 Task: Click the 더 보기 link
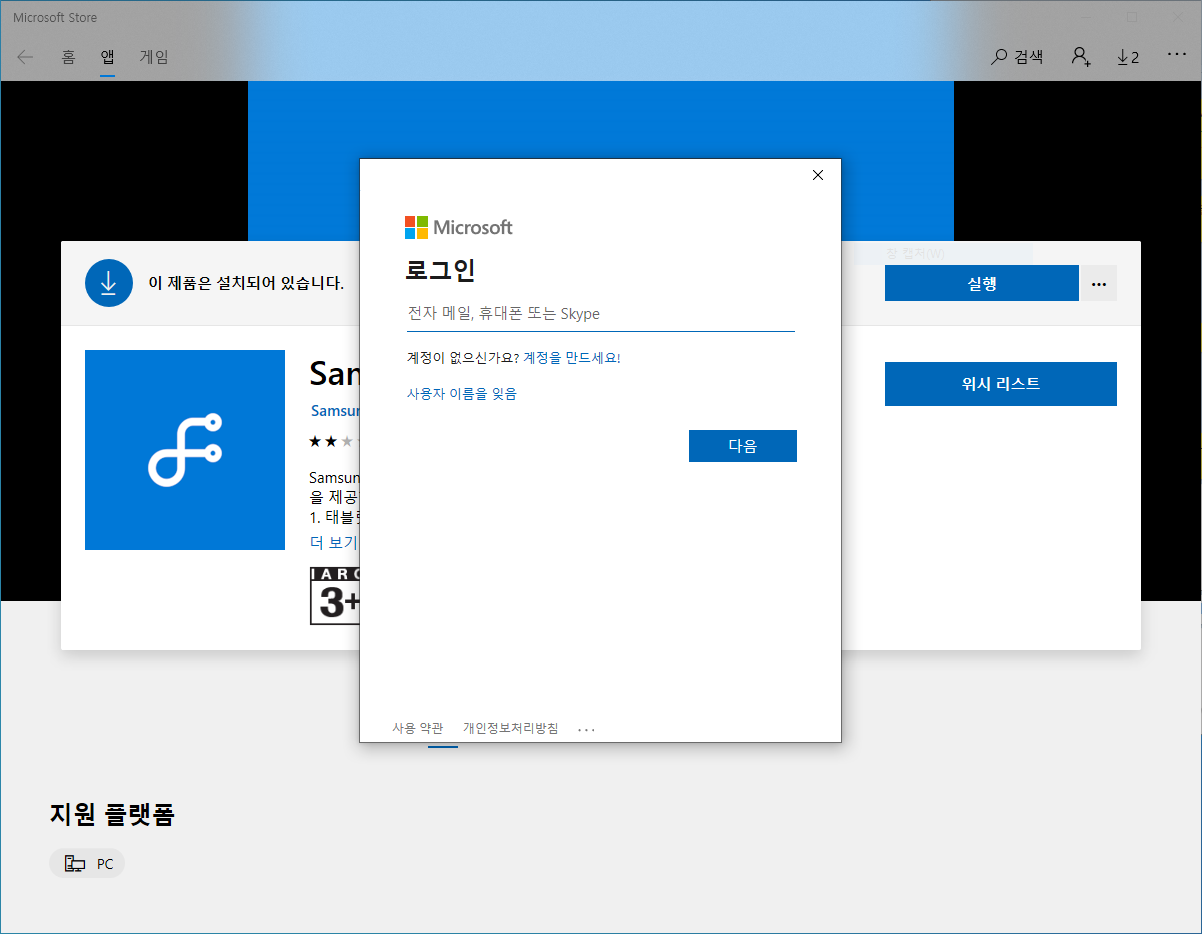coord(334,542)
